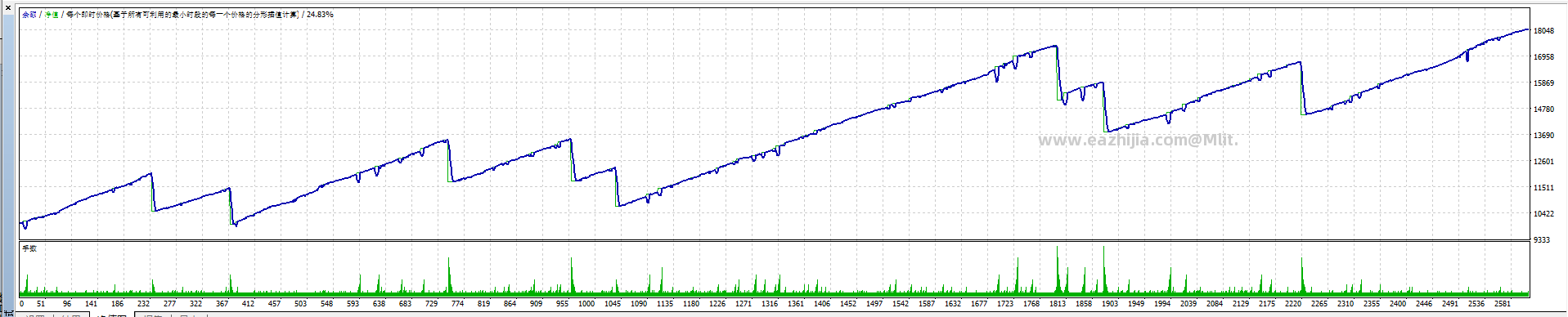Click trade number 232 on horizontal axis
Image resolution: width=1568 pixels, height=317 pixels.
(x=143, y=304)
